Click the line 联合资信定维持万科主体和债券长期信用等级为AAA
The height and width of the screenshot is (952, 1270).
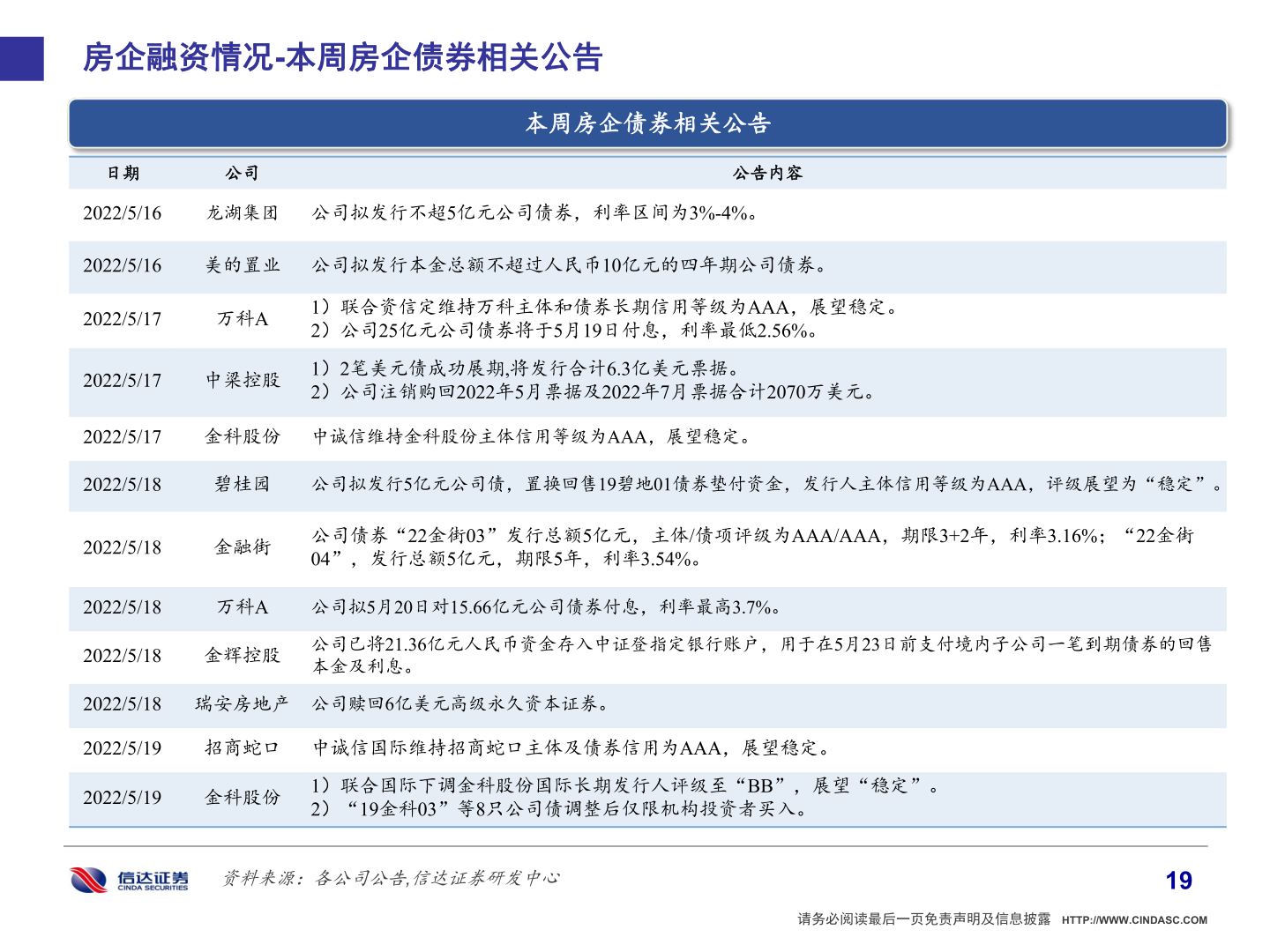tap(605, 307)
